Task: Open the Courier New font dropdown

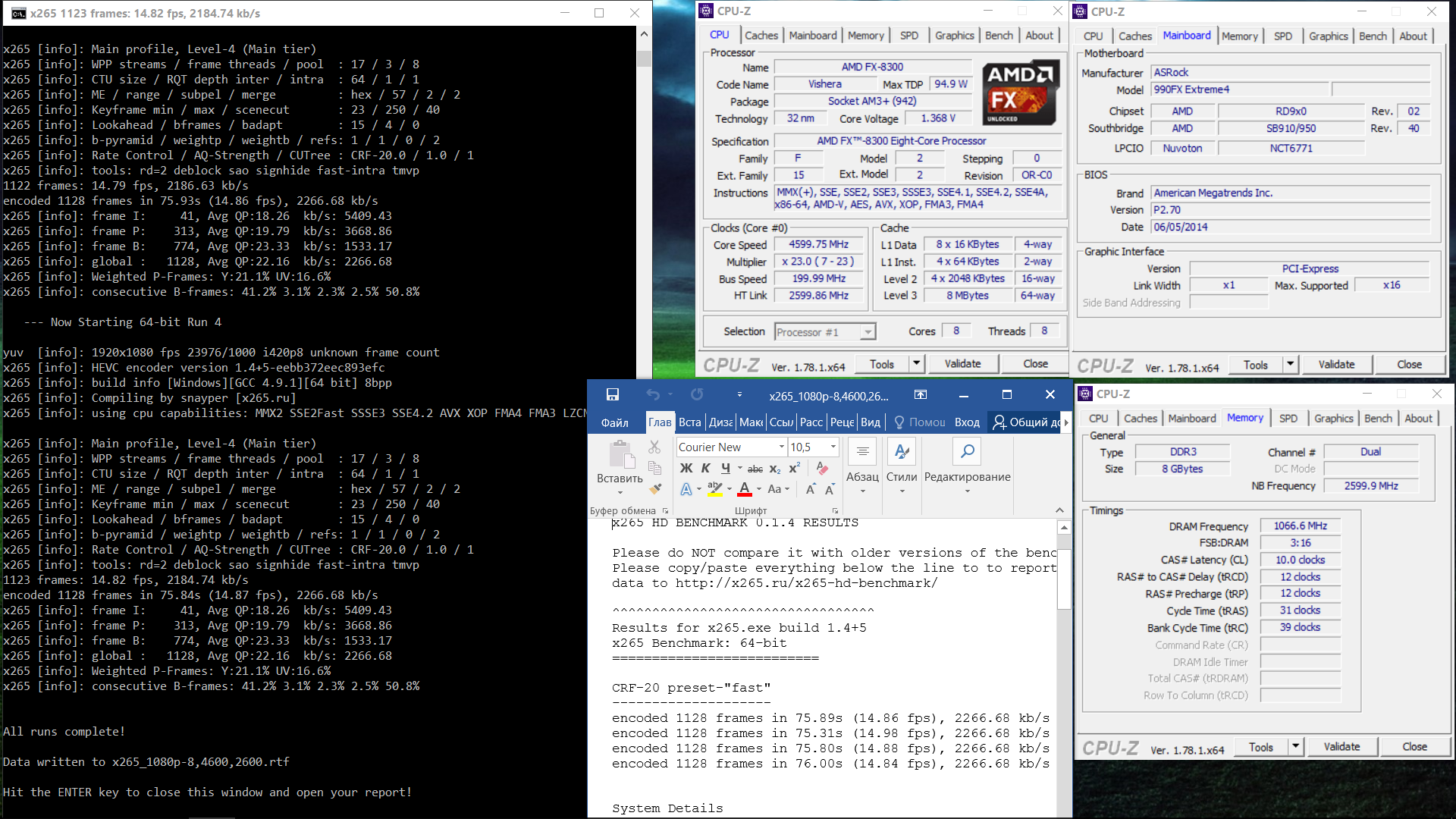Action: [x=781, y=447]
